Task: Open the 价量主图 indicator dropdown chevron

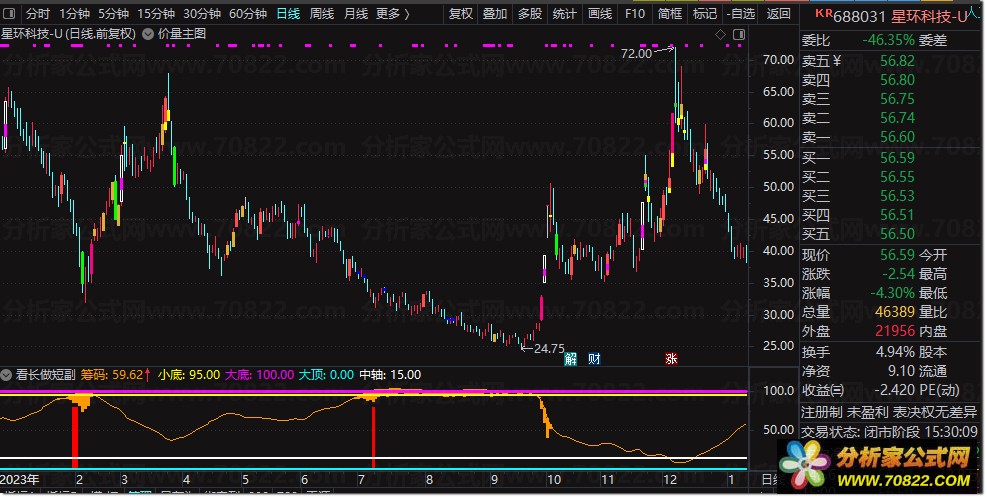Action: (x=148, y=34)
